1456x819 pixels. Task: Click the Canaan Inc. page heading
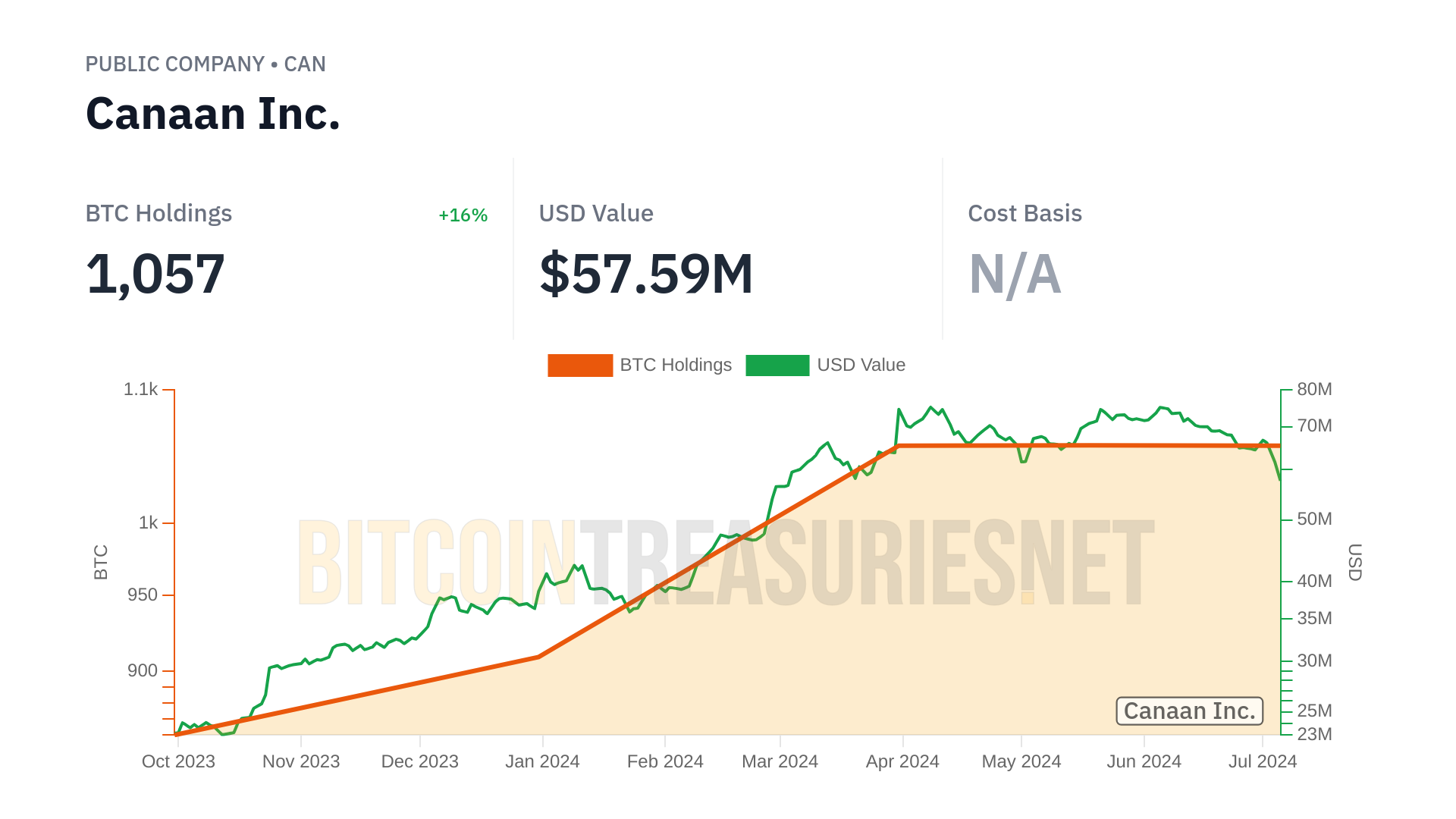[x=213, y=114]
